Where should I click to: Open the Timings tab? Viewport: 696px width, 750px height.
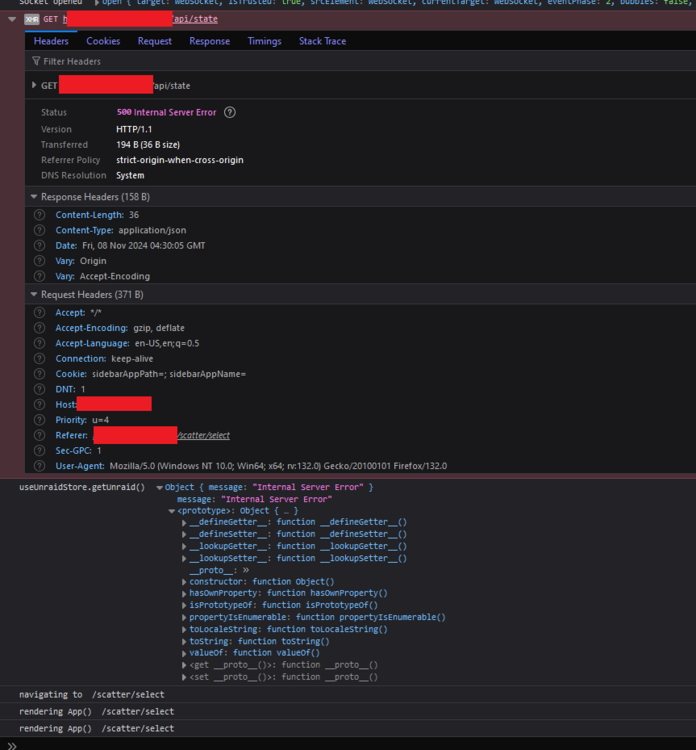(265, 41)
